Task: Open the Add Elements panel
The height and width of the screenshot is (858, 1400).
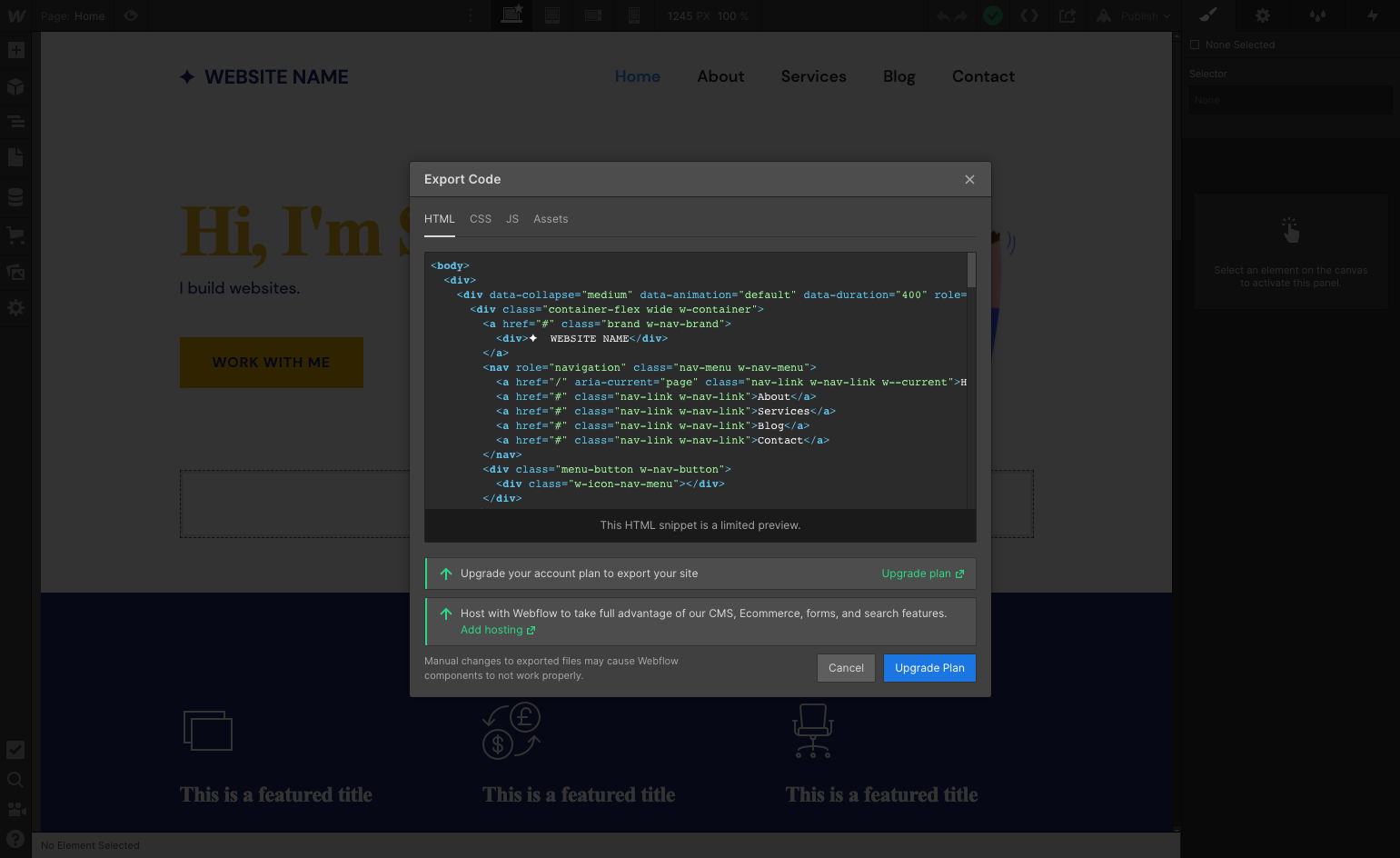Action: (15, 50)
